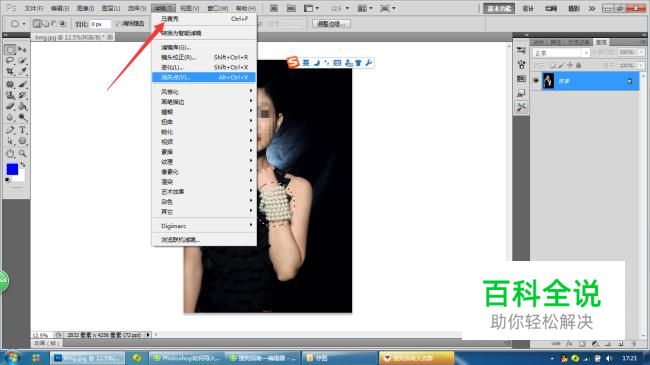The width and height of the screenshot is (650, 365).
Task: Expand the 模糊 filter submenu
Action: (204, 112)
